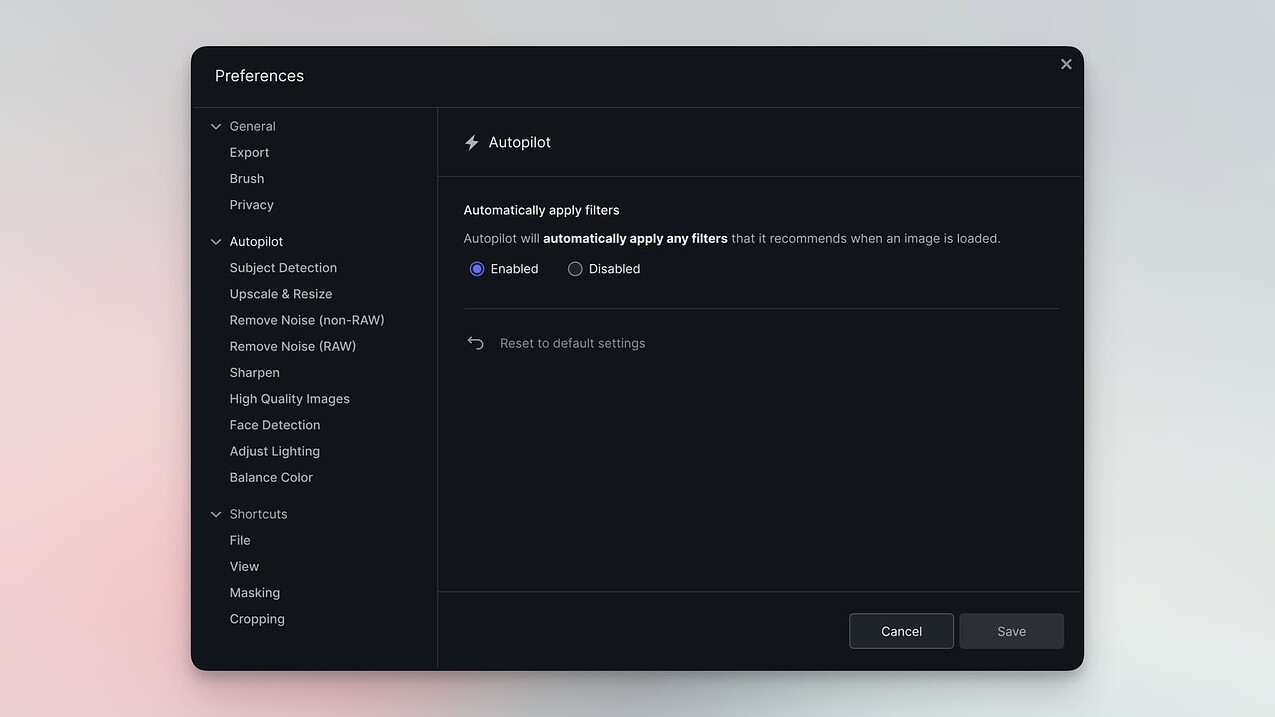Screen dimensions: 1275x717
Task: Click the undo arrow beside Reset to default settings
Action: [475, 342]
